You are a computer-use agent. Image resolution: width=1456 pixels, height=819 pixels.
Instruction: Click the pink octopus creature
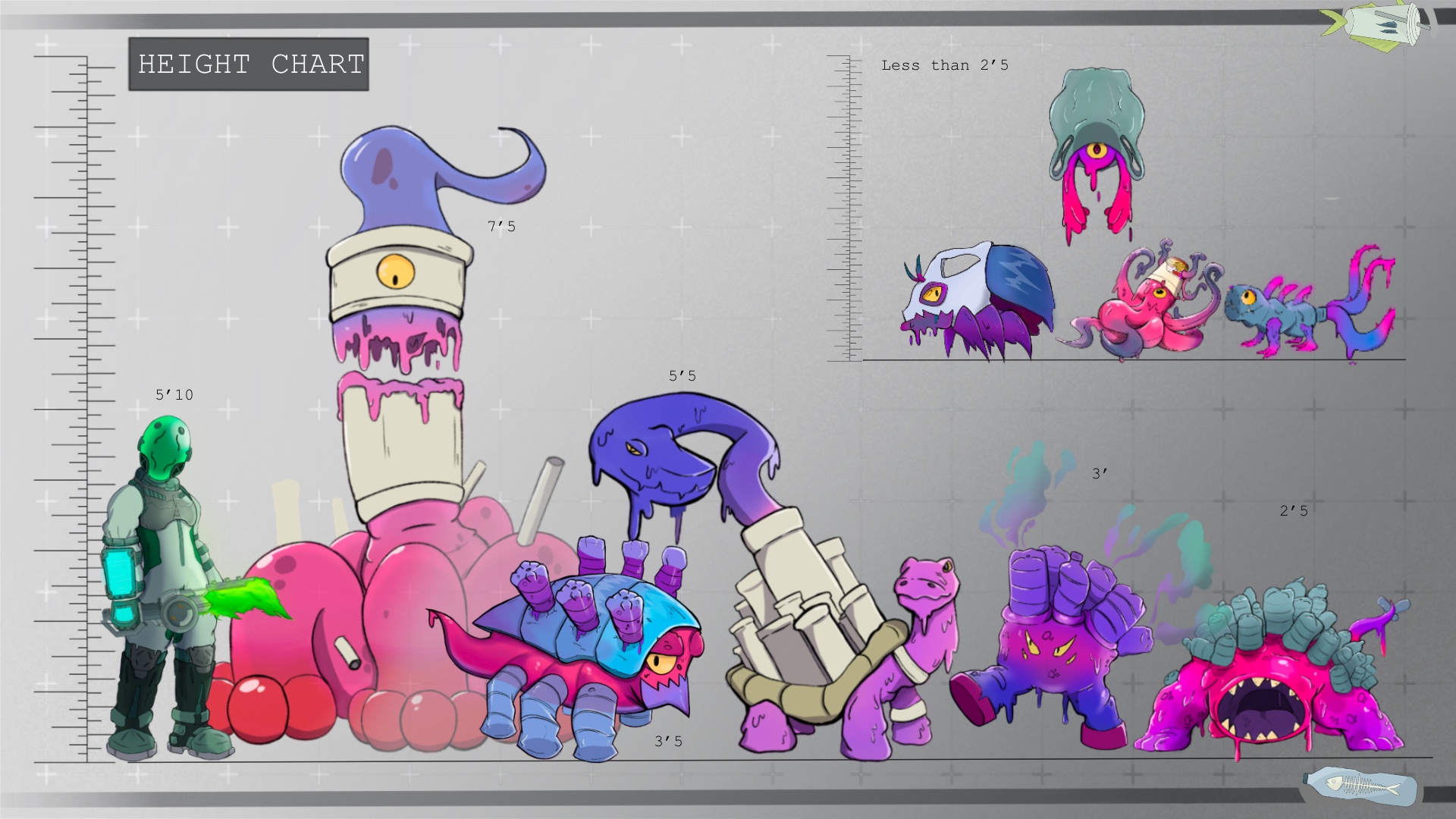click(x=1145, y=311)
